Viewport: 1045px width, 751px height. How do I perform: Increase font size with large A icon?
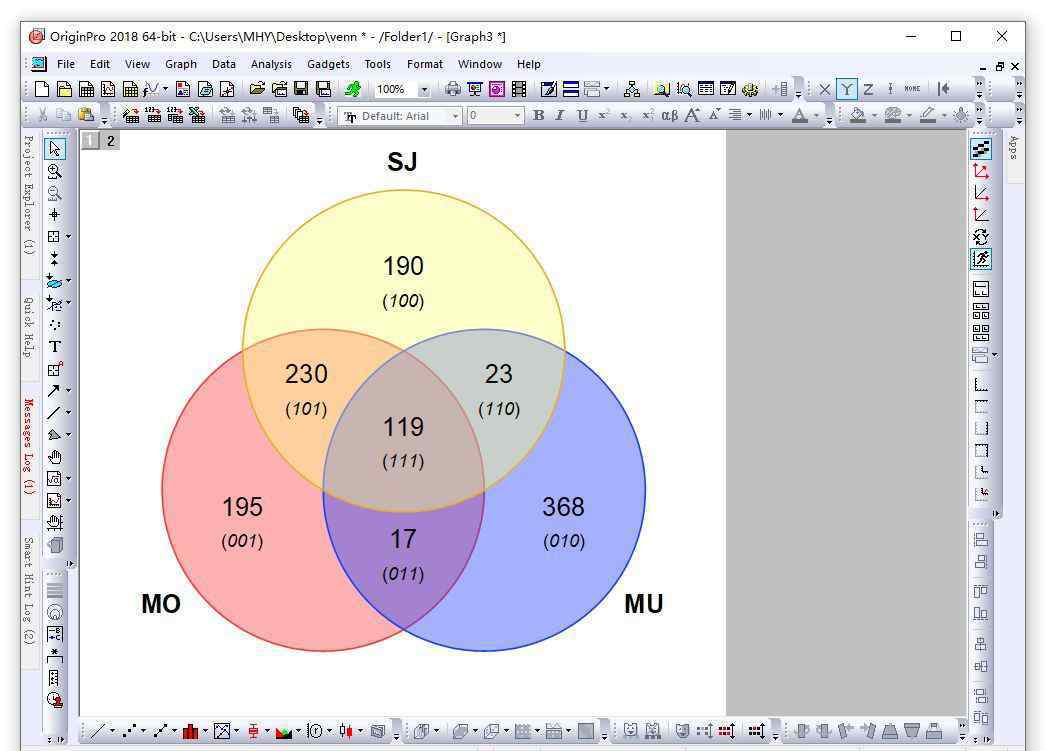tap(692, 115)
